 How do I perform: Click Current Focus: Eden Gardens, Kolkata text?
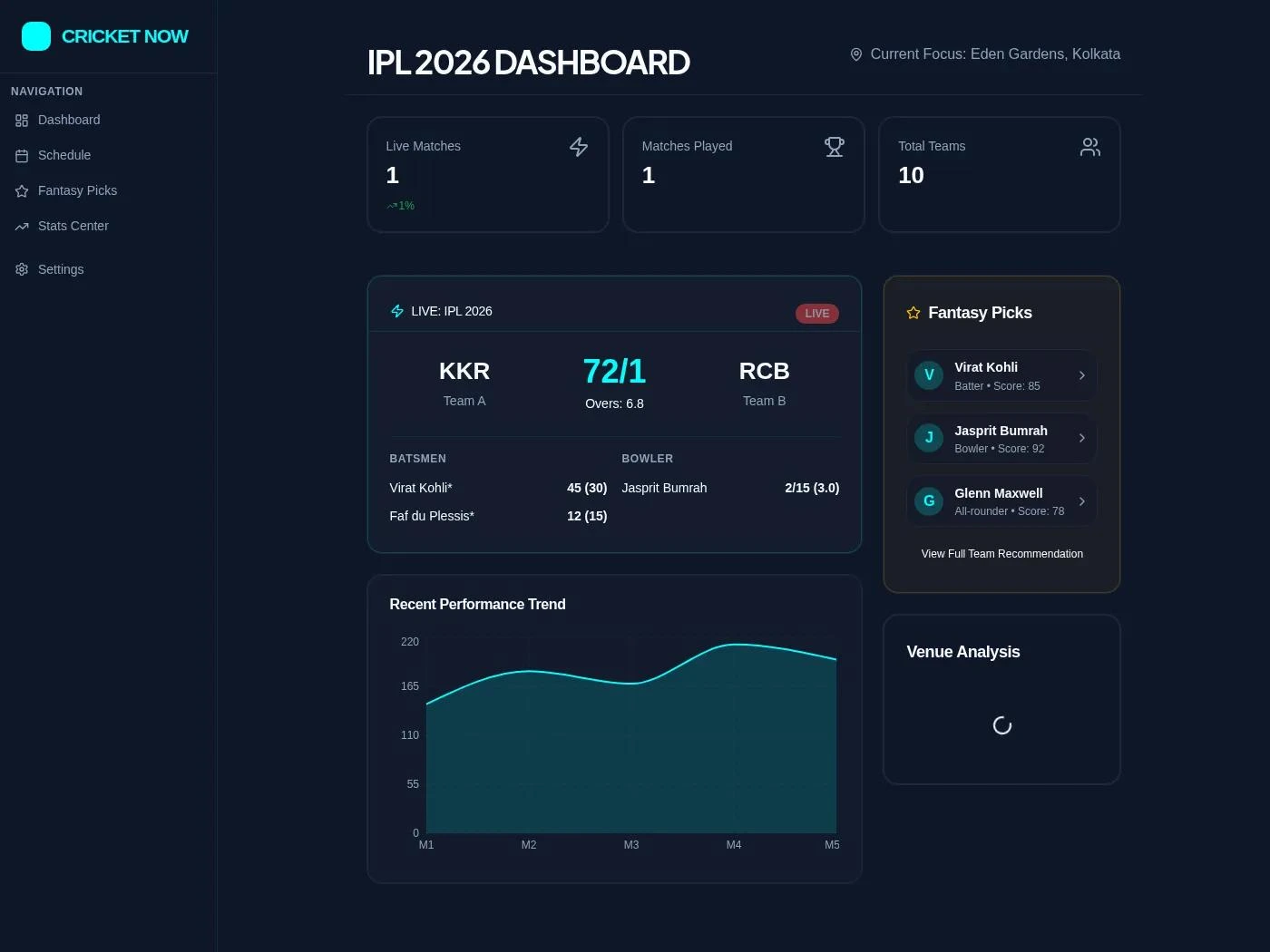[x=995, y=54]
